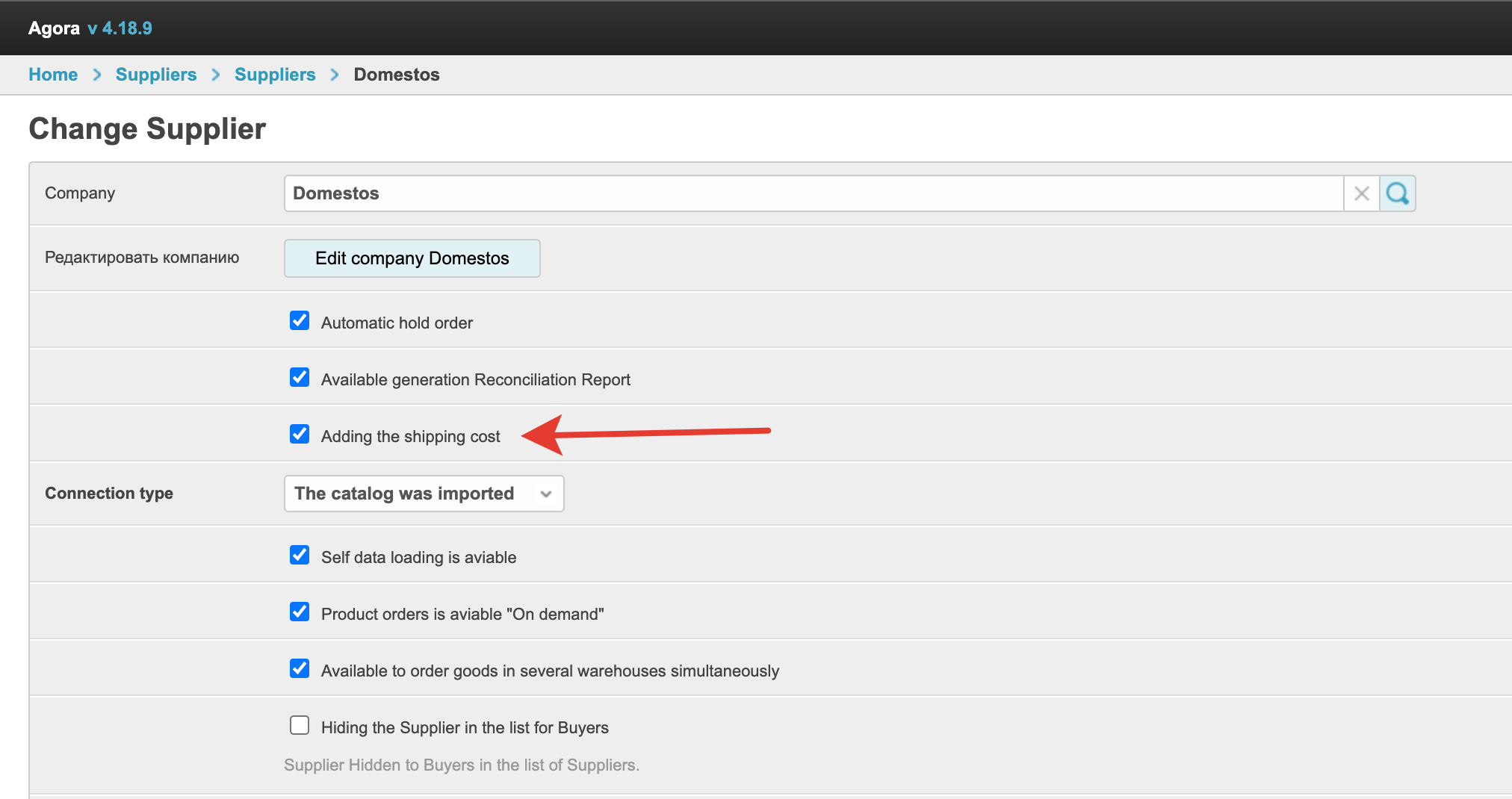
Task: Click the magnifier search icon in Company field
Action: tap(1397, 194)
